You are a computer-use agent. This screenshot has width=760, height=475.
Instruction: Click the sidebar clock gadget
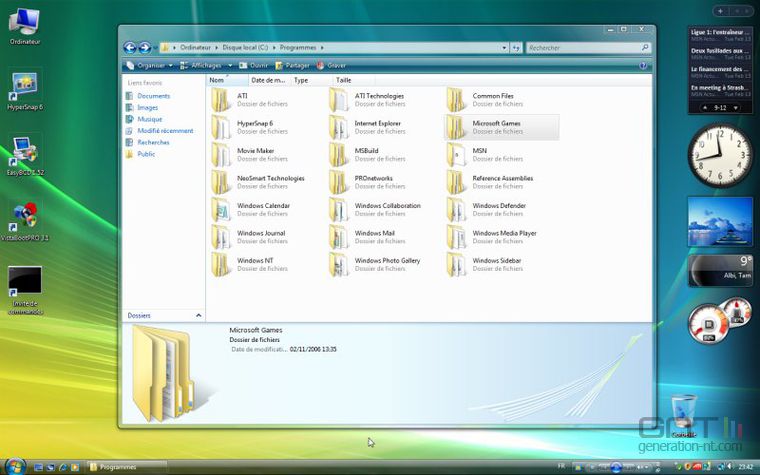click(x=720, y=155)
